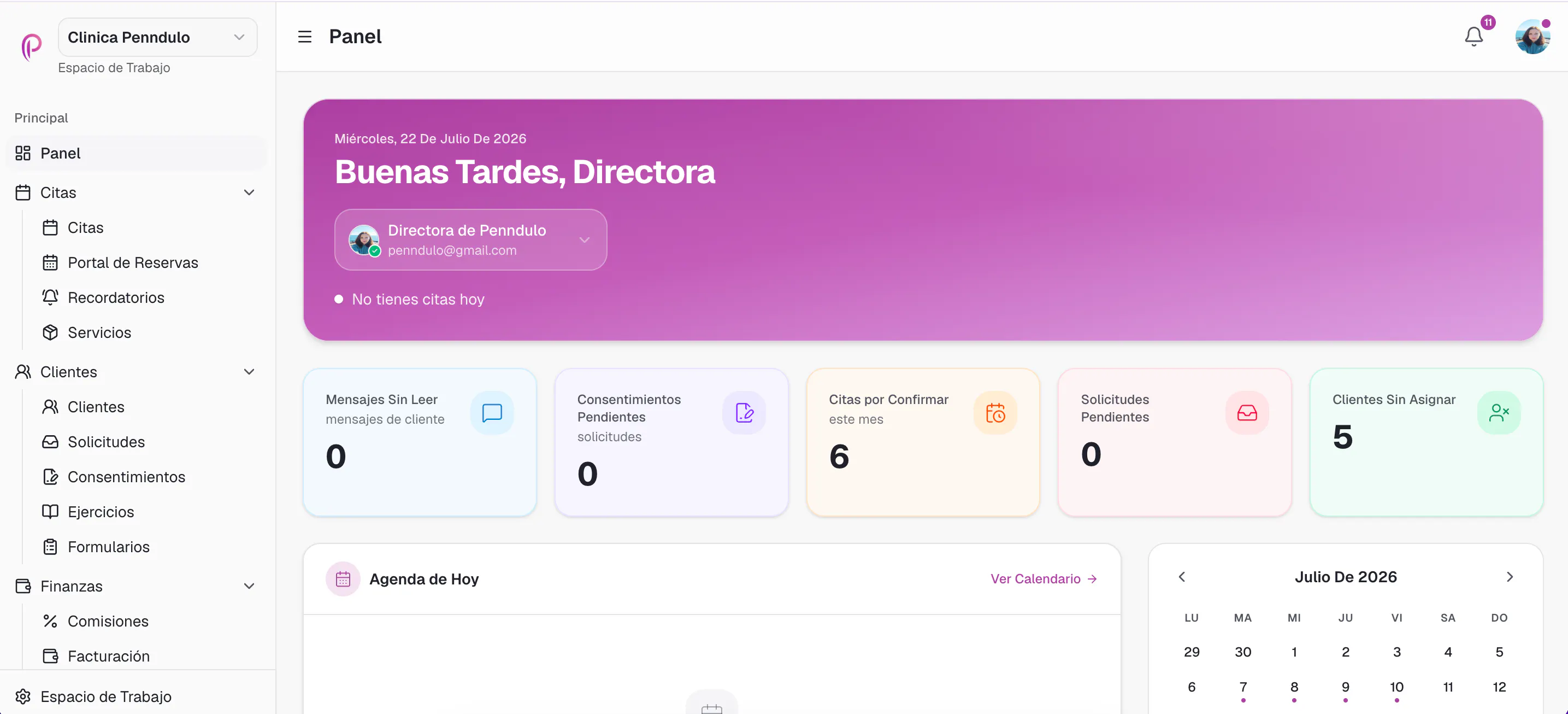
Task: Click the Mensajes Sin Leer chat icon
Action: [x=492, y=412]
